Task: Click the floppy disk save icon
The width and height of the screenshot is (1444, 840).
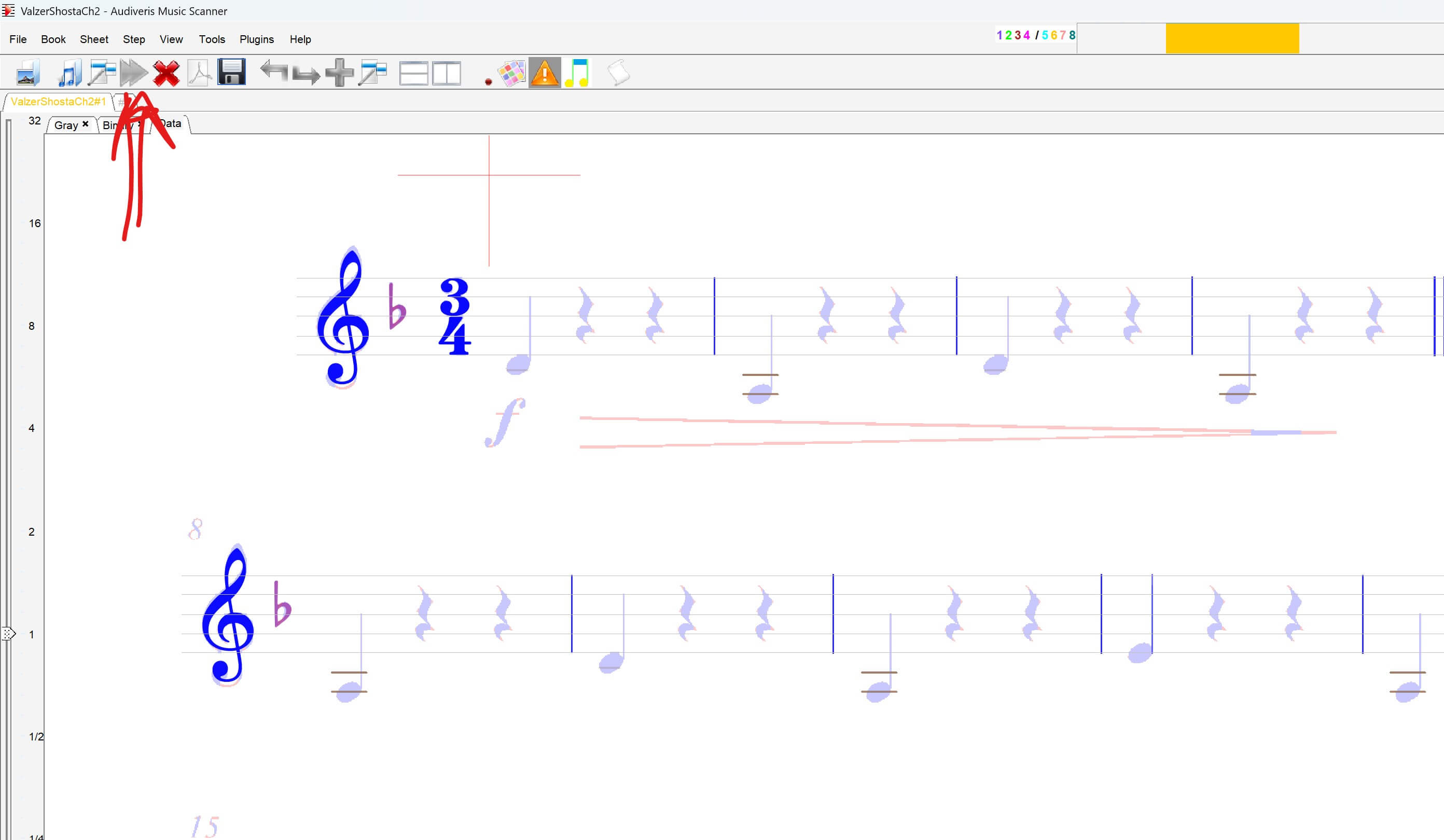Action: coord(231,72)
